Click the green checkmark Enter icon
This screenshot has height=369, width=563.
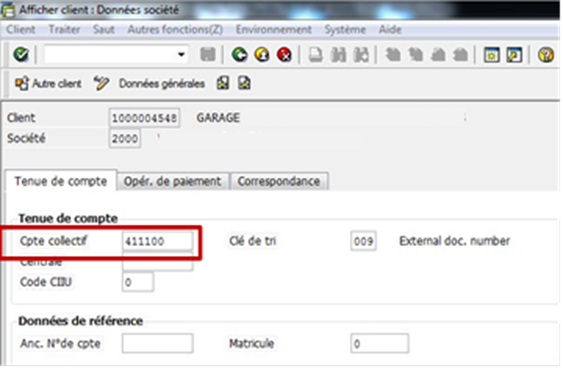coord(21,55)
